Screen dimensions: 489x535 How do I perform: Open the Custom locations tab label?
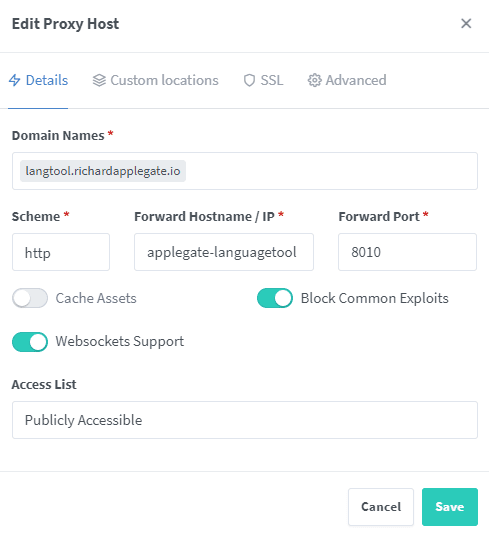[x=164, y=81]
